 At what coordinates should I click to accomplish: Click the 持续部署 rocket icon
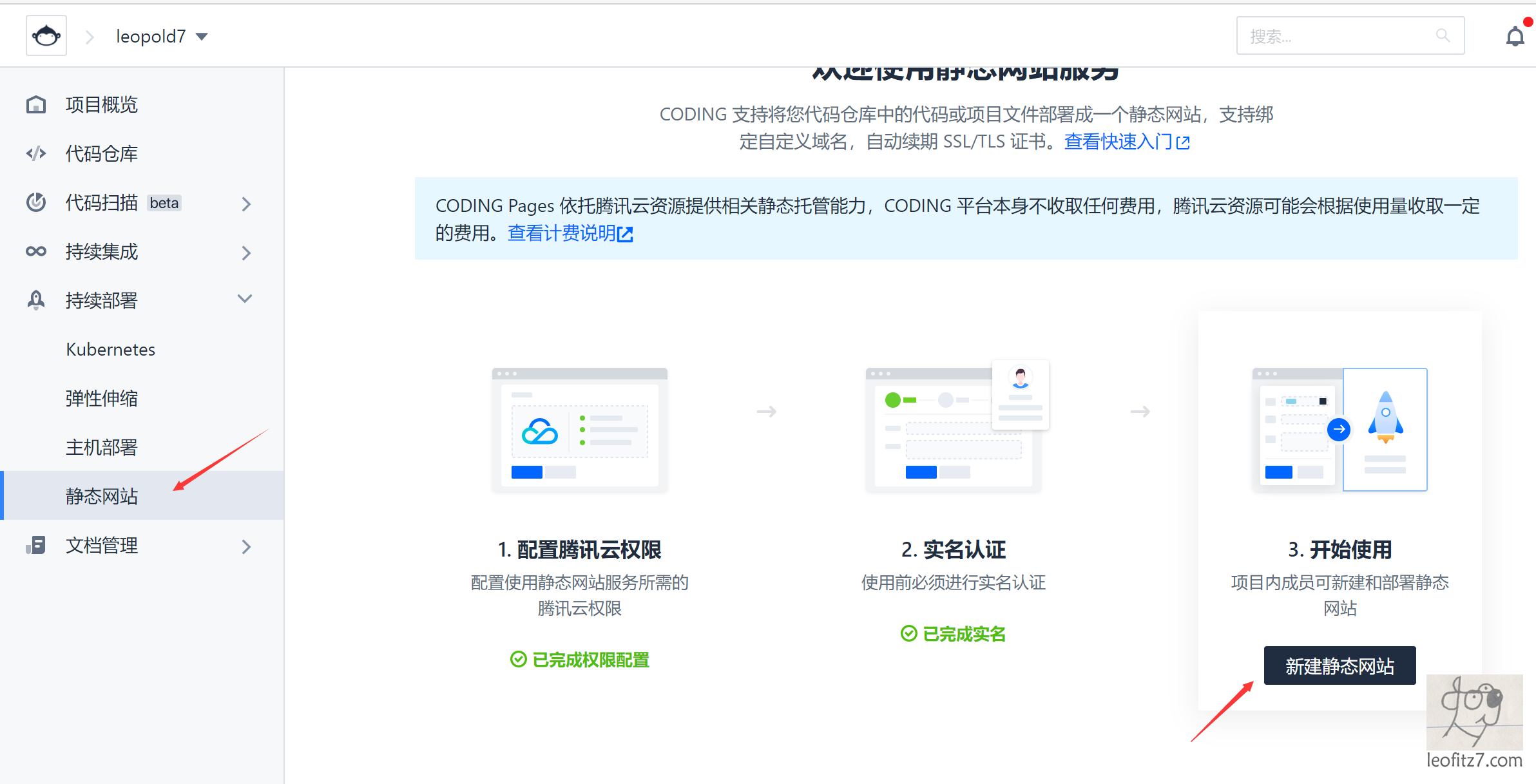pos(36,300)
